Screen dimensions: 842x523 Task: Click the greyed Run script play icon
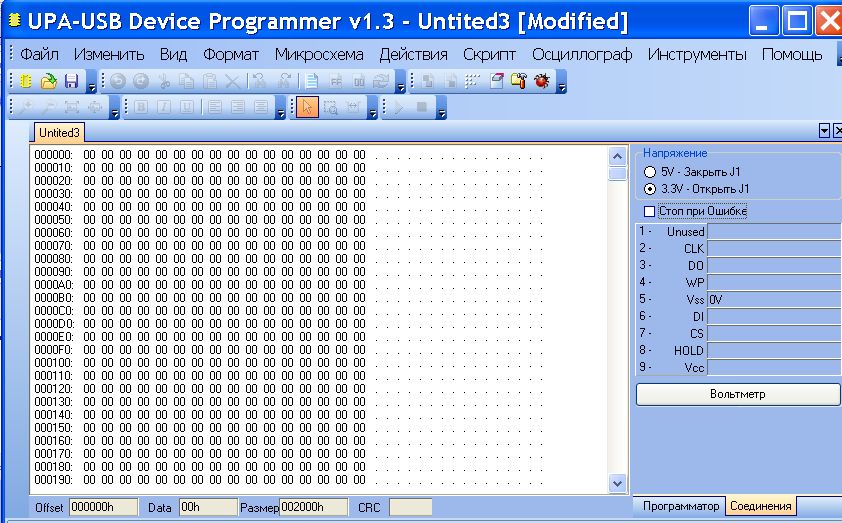click(398, 107)
